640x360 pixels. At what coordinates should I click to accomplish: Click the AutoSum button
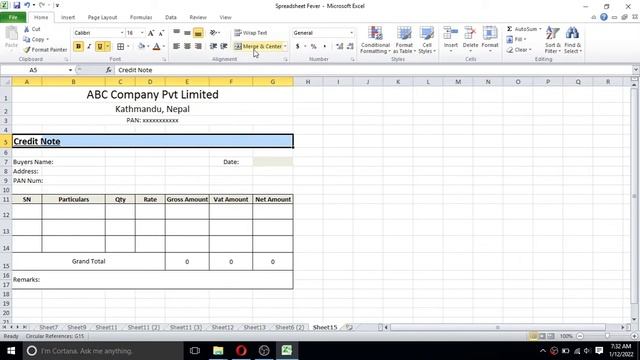522,29
